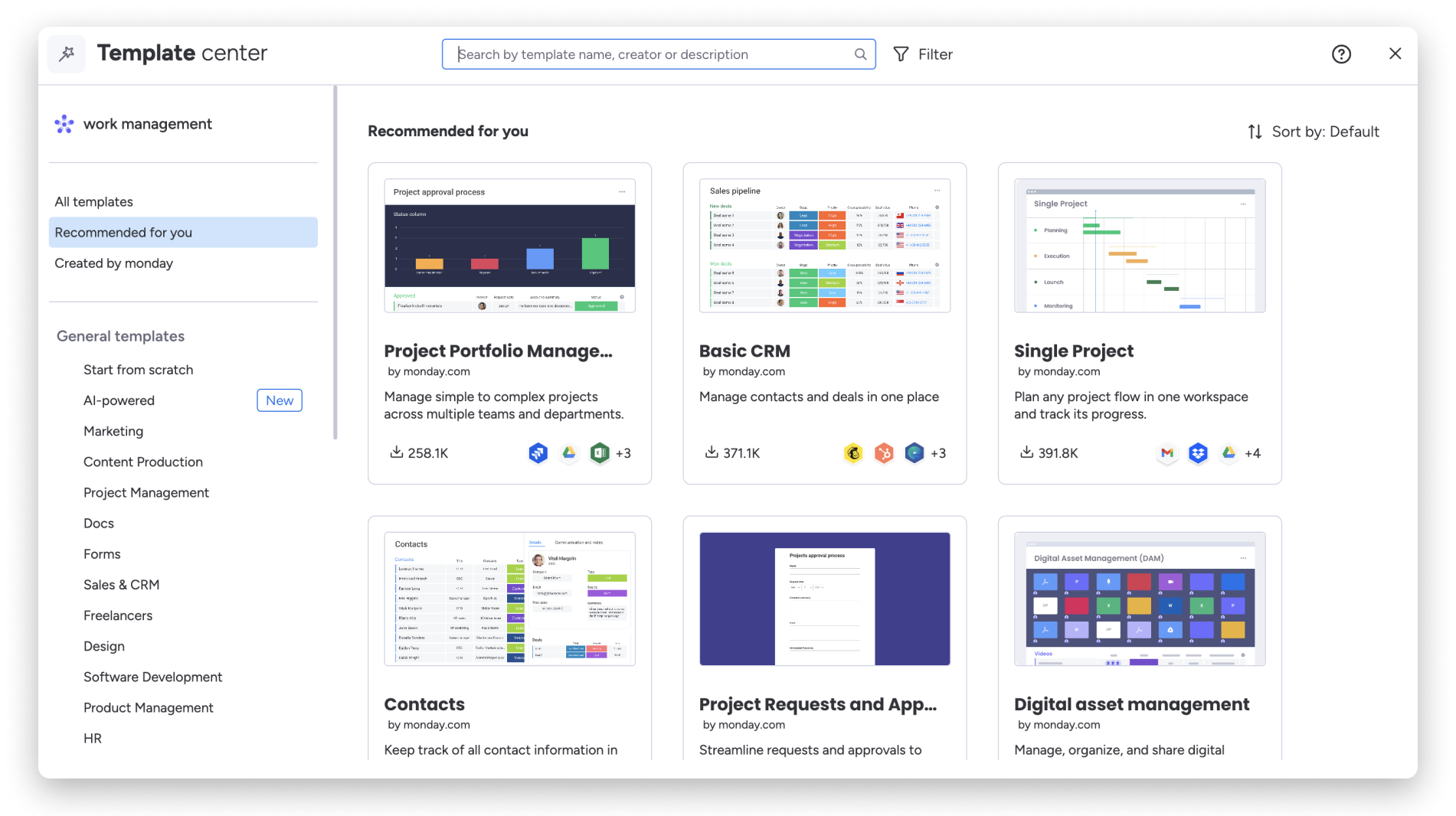The image size is (1456, 816).
Task: Click the Project Requests and App... title
Action: pyautogui.click(x=818, y=704)
